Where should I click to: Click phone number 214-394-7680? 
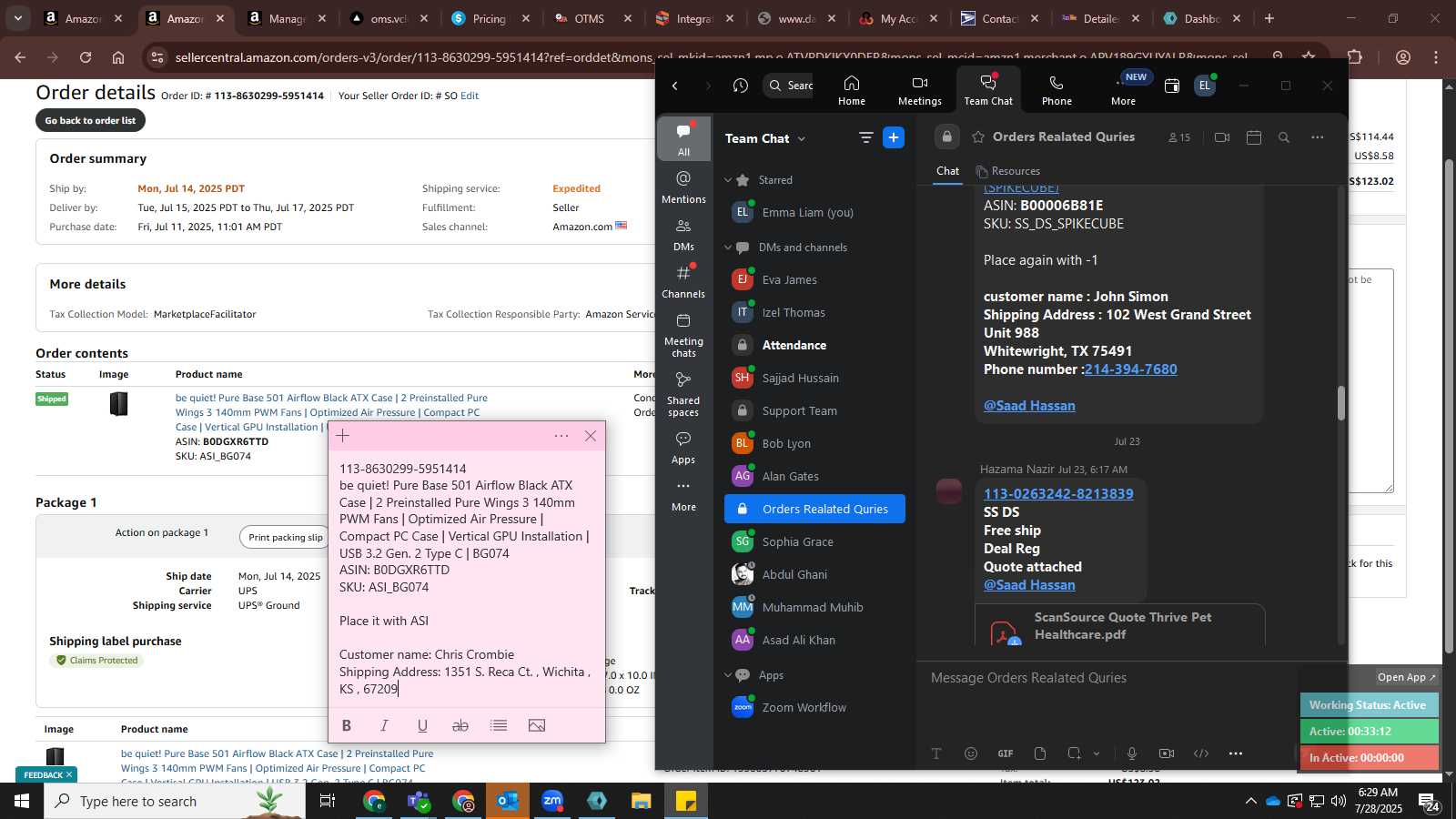click(1130, 369)
